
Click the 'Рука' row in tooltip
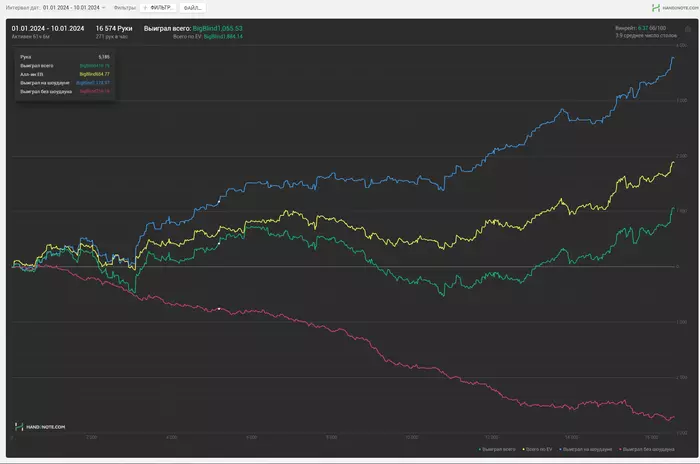[65, 57]
